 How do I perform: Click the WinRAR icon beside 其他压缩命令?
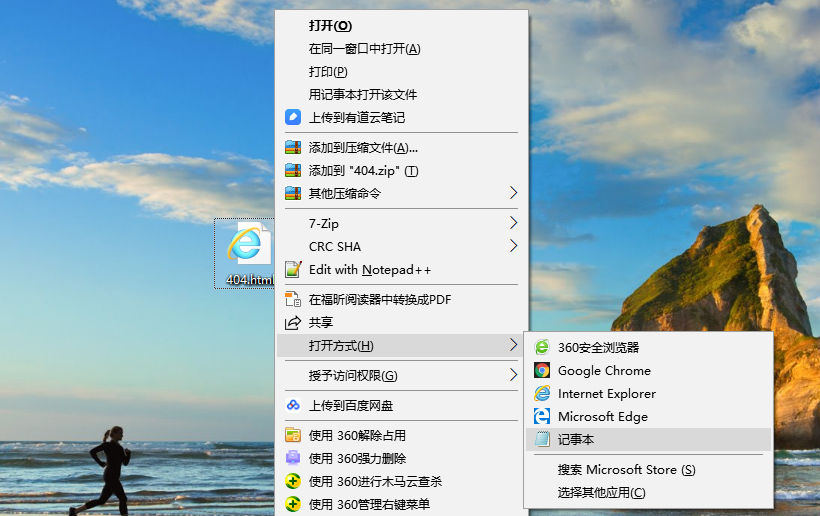click(293, 193)
